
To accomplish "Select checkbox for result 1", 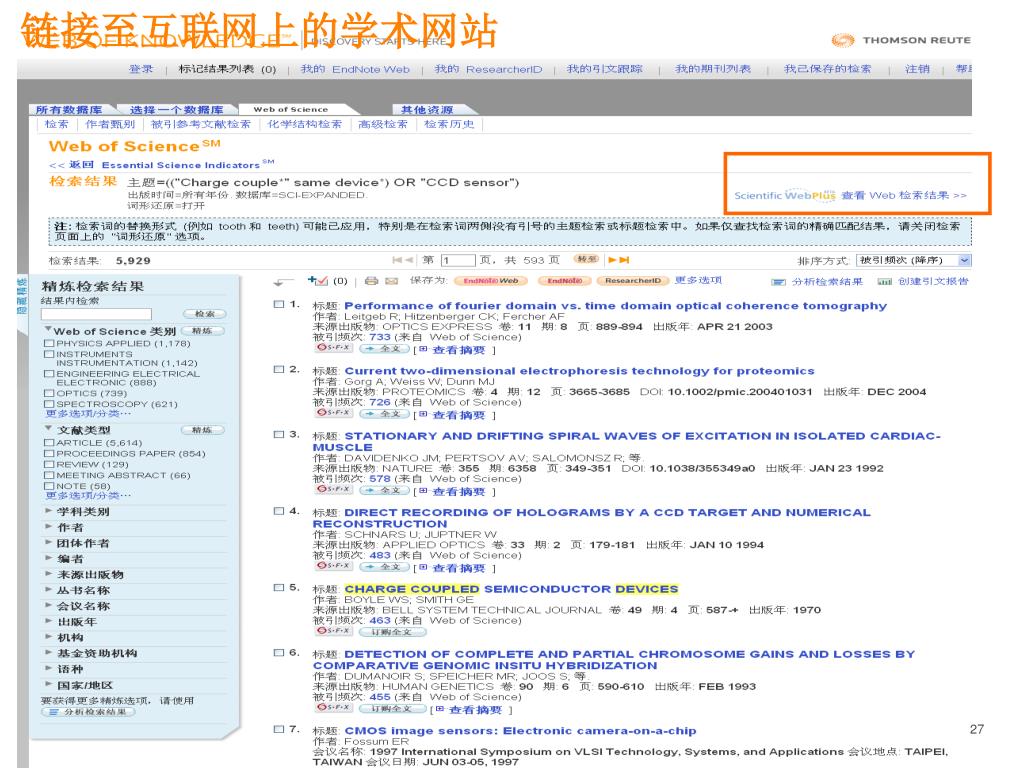I will [x=279, y=304].
